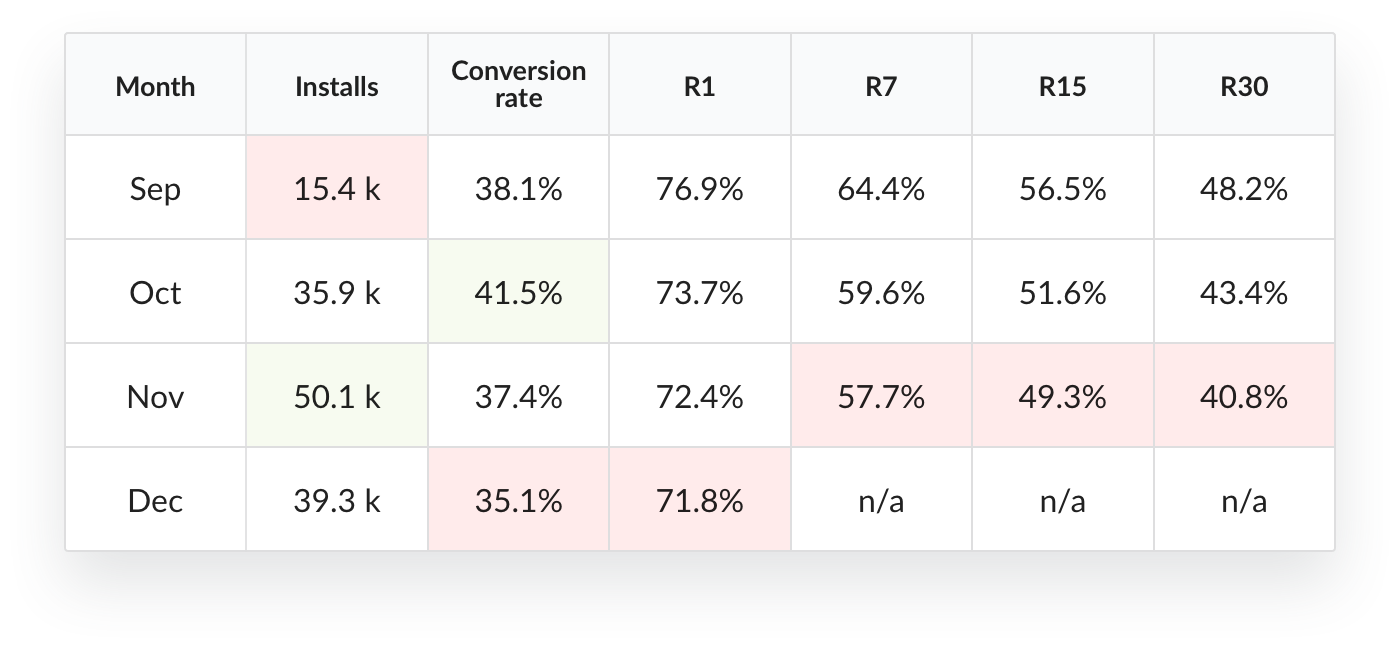Select the Conversion rate column header
Screen dimensions: 1400x652
[x=518, y=85]
